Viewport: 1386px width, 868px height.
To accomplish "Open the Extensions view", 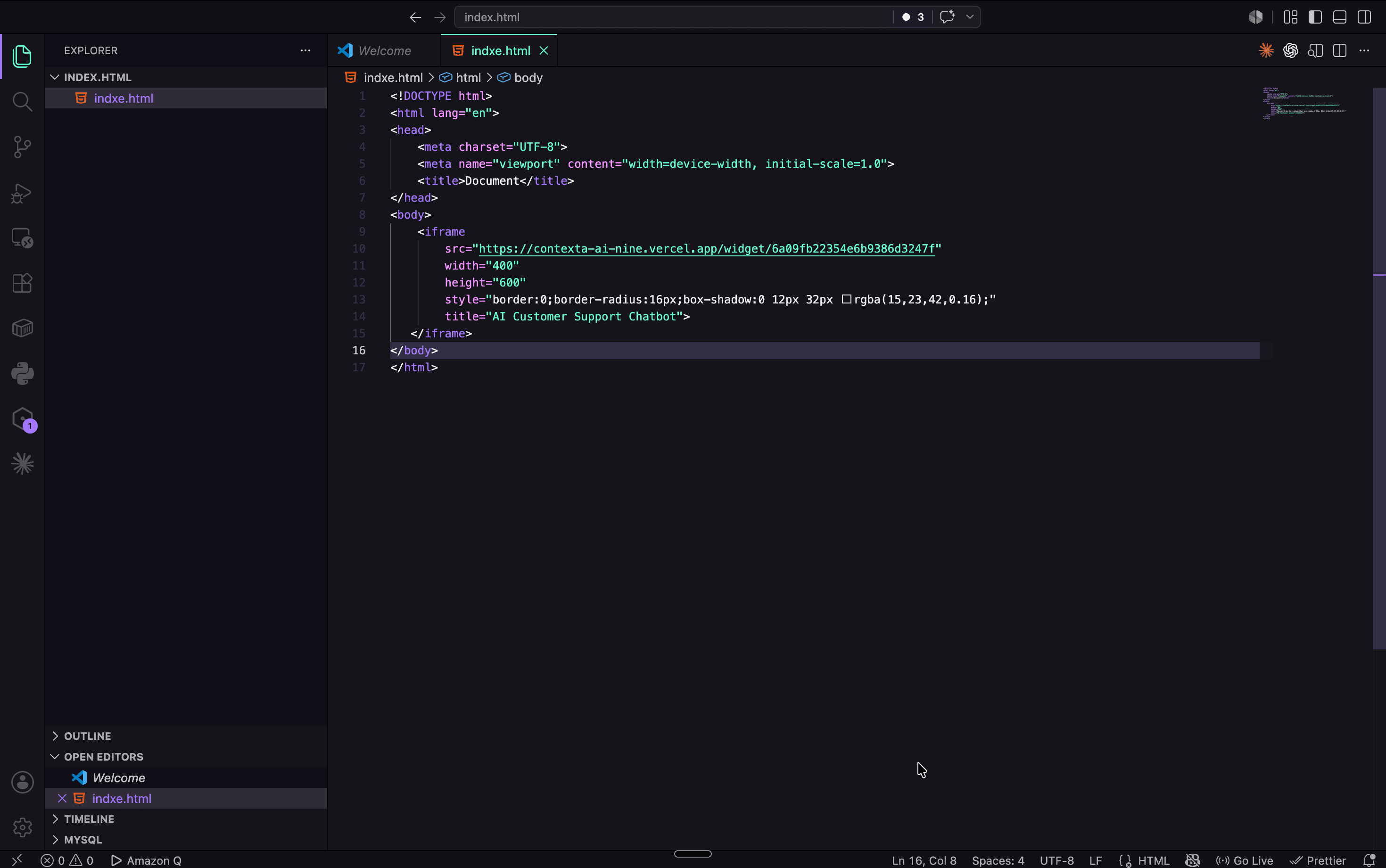I will [x=22, y=283].
